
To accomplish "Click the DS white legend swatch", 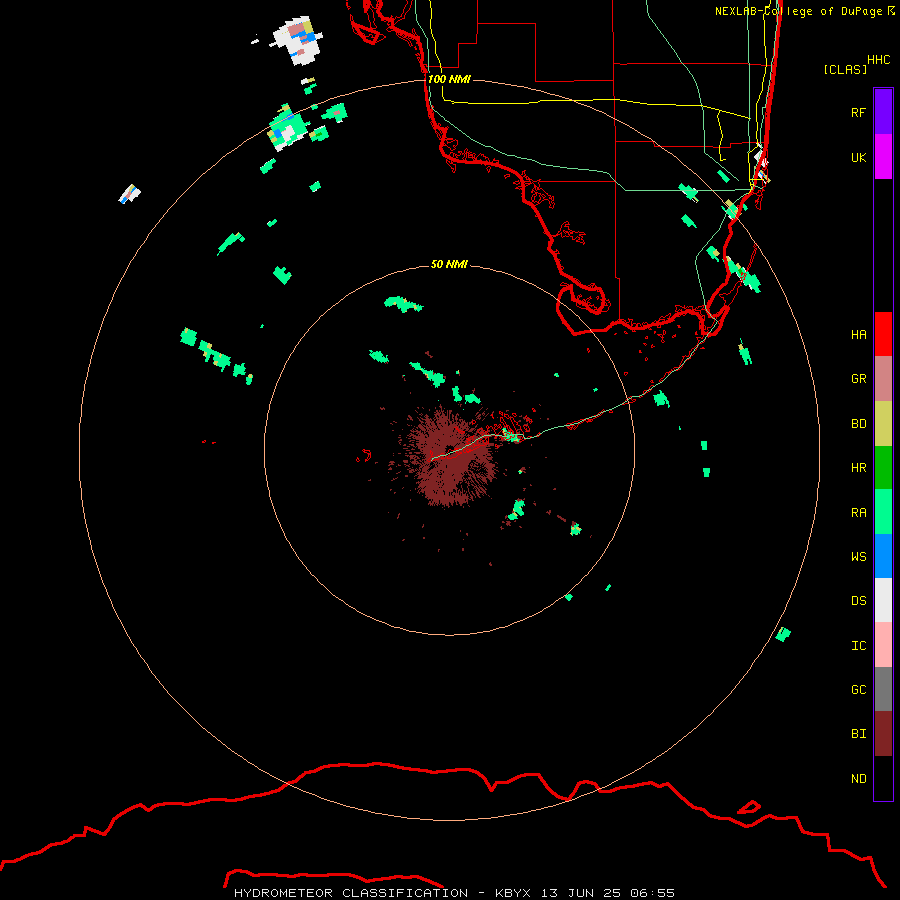I will [883, 600].
